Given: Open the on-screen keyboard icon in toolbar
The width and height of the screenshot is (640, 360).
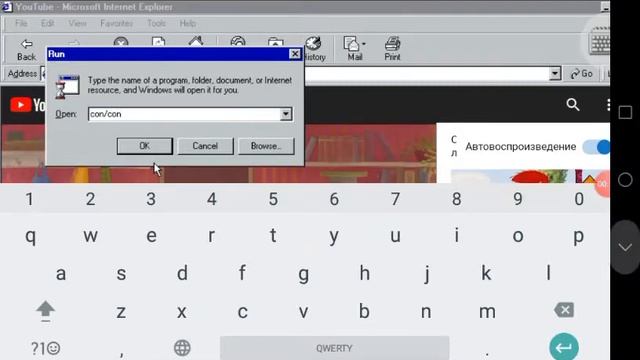Looking at the screenshot, I should pos(599,42).
